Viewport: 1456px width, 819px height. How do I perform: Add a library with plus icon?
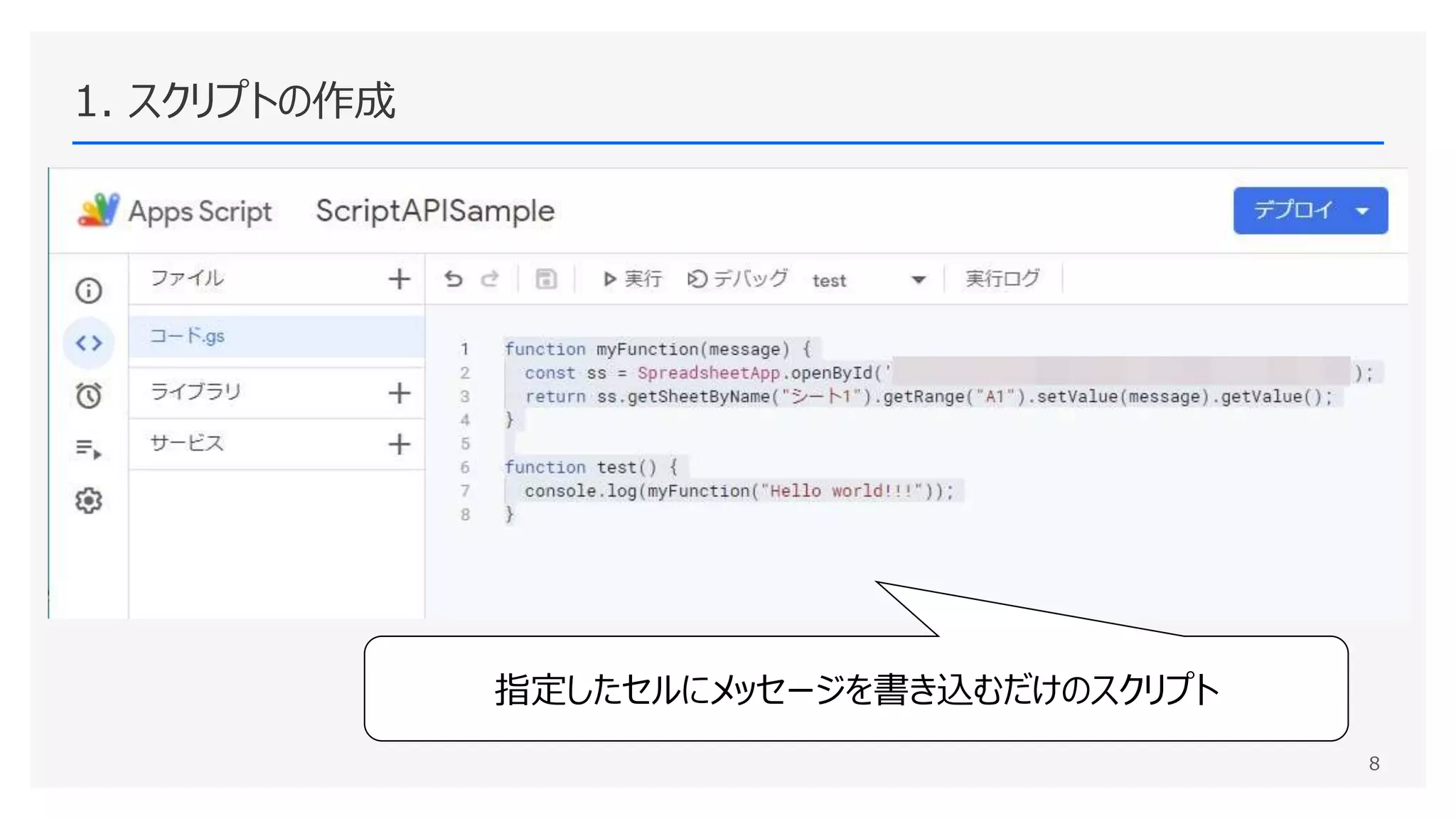click(400, 392)
